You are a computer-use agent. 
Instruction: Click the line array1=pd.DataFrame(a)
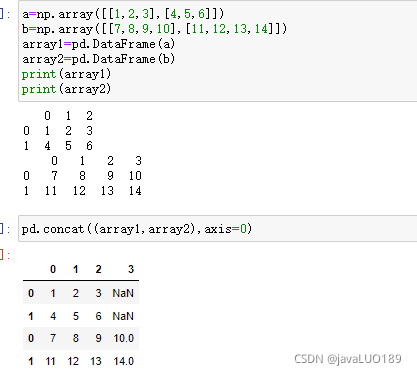click(98, 44)
